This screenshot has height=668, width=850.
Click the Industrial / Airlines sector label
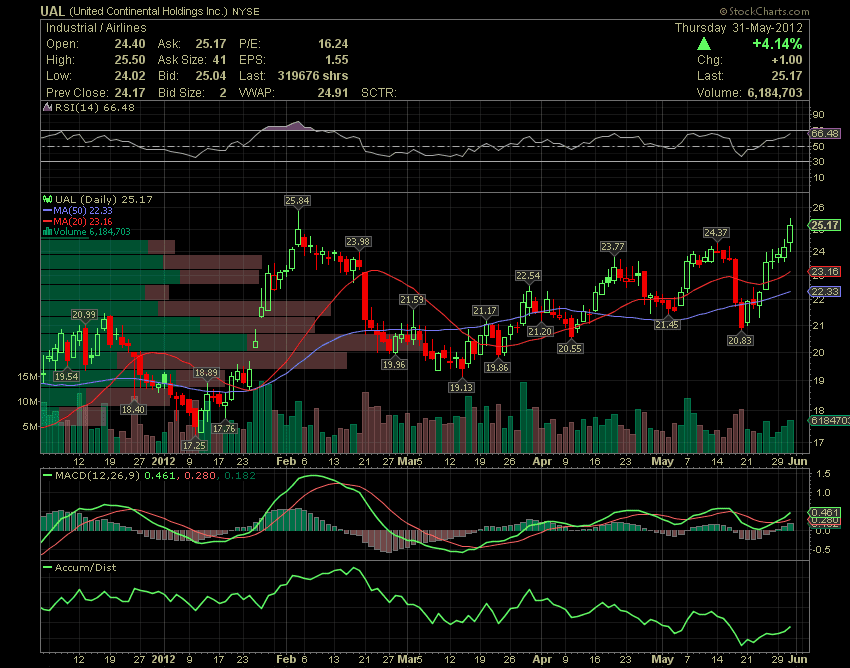(x=96, y=28)
